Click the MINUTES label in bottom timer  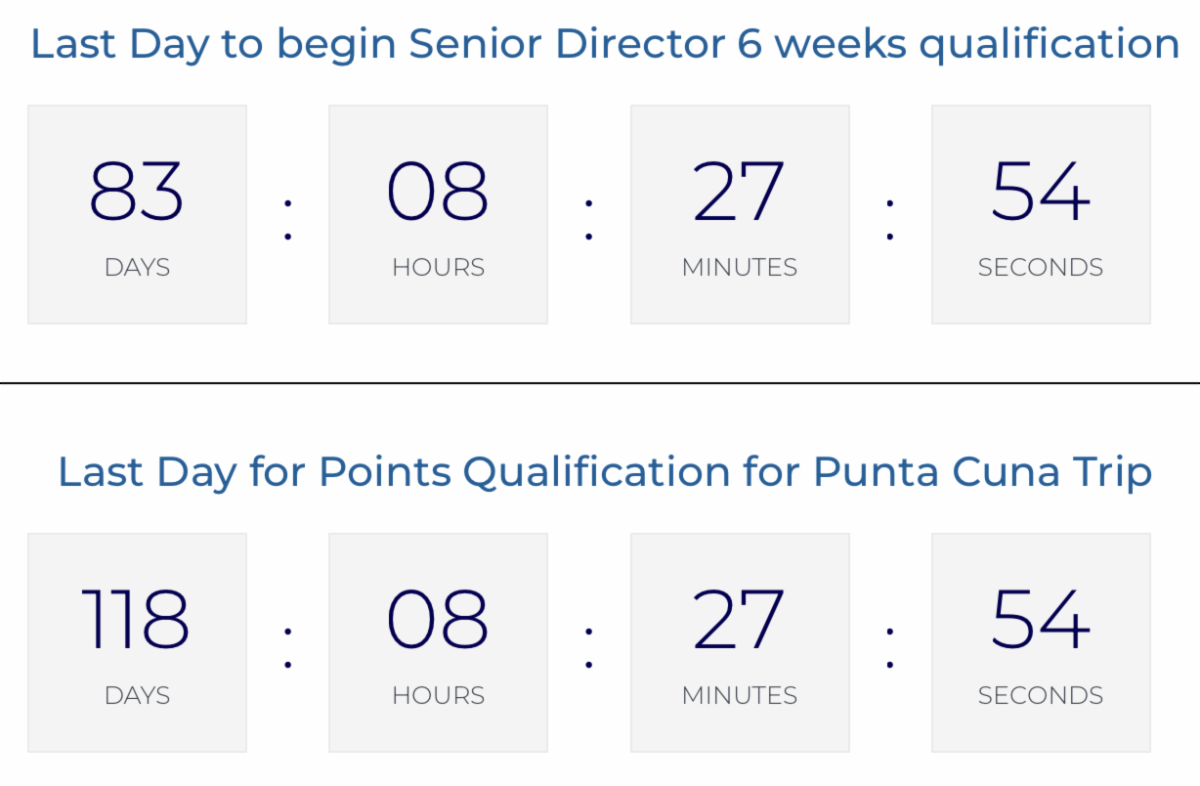(740, 695)
